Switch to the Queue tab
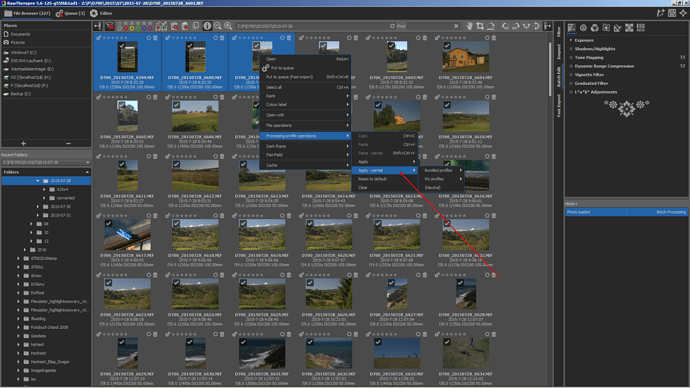690x388 pixels. click(70, 13)
